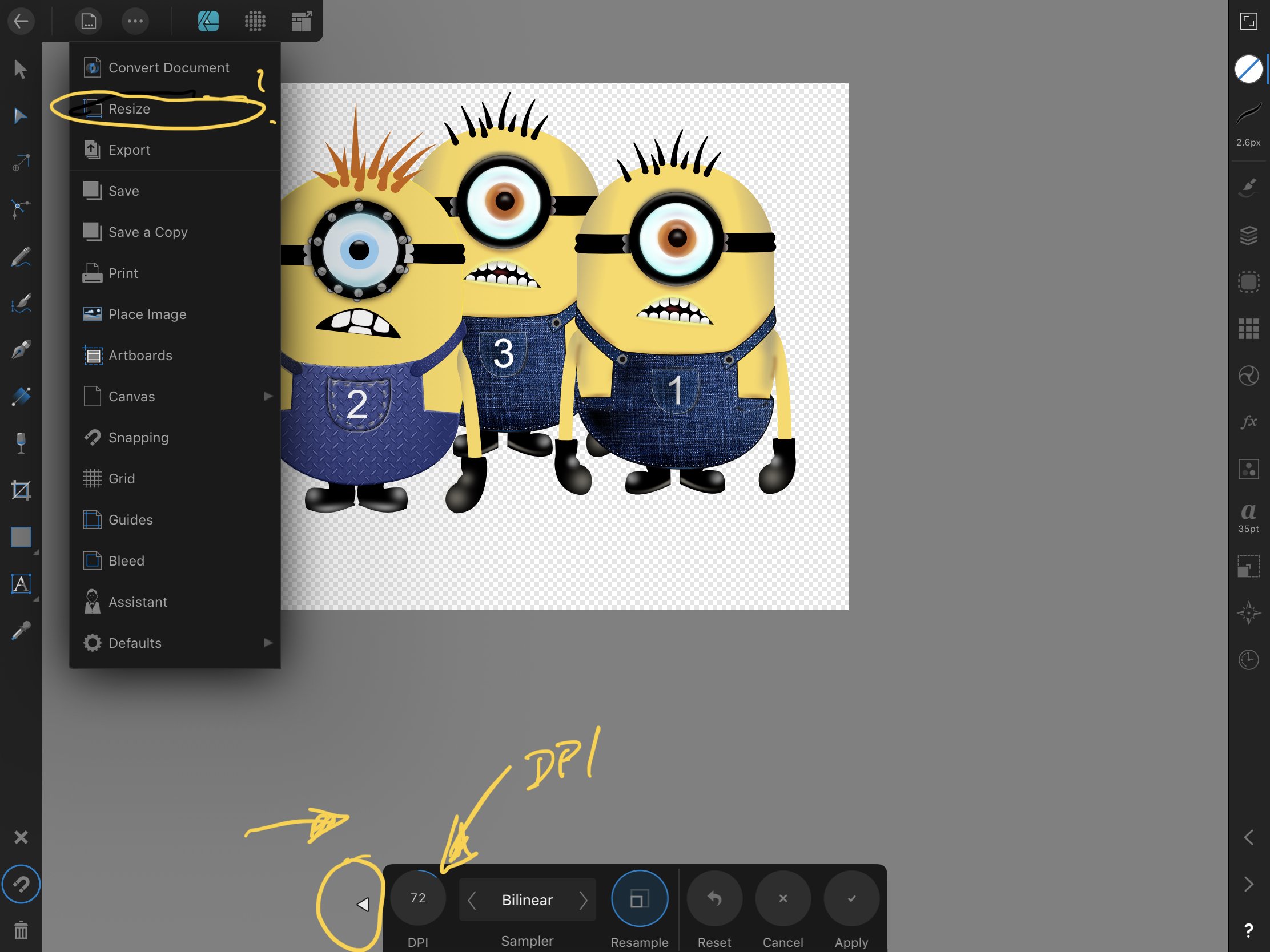The image size is (1270, 952).
Task: Select the Point Transform tool
Action: [21, 163]
